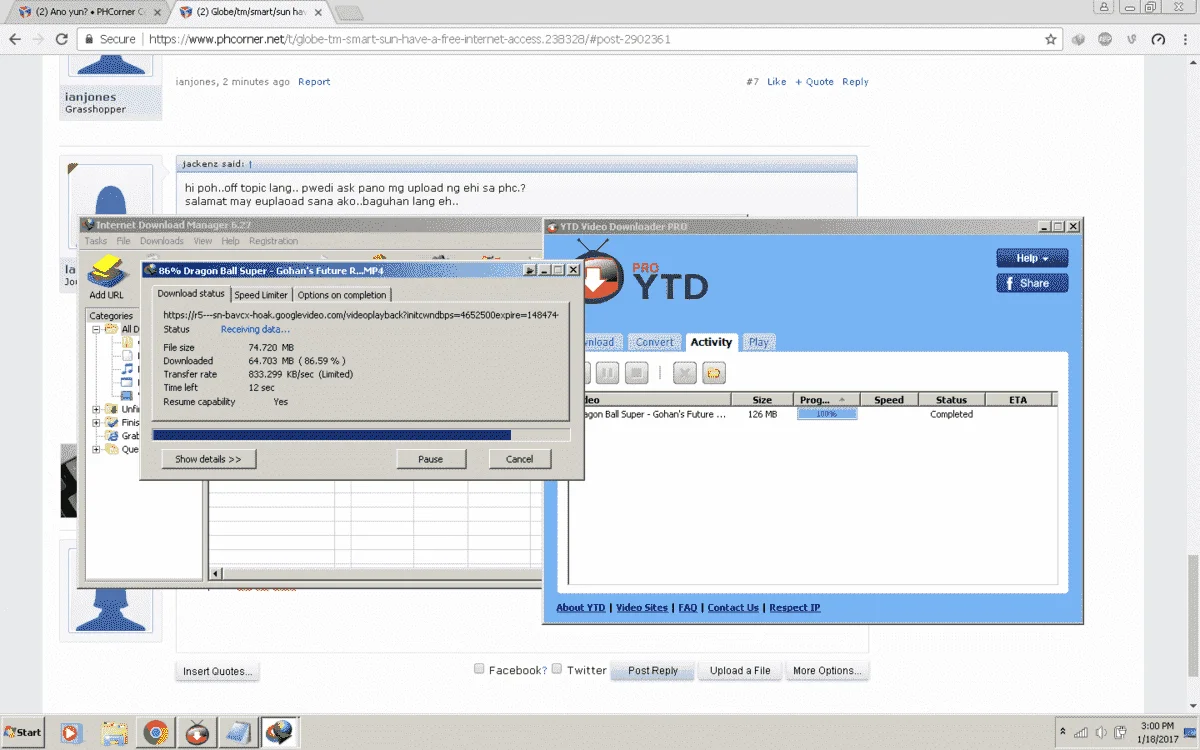The width and height of the screenshot is (1200, 750).
Task: Cancel the IDM download
Action: click(520, 459)
